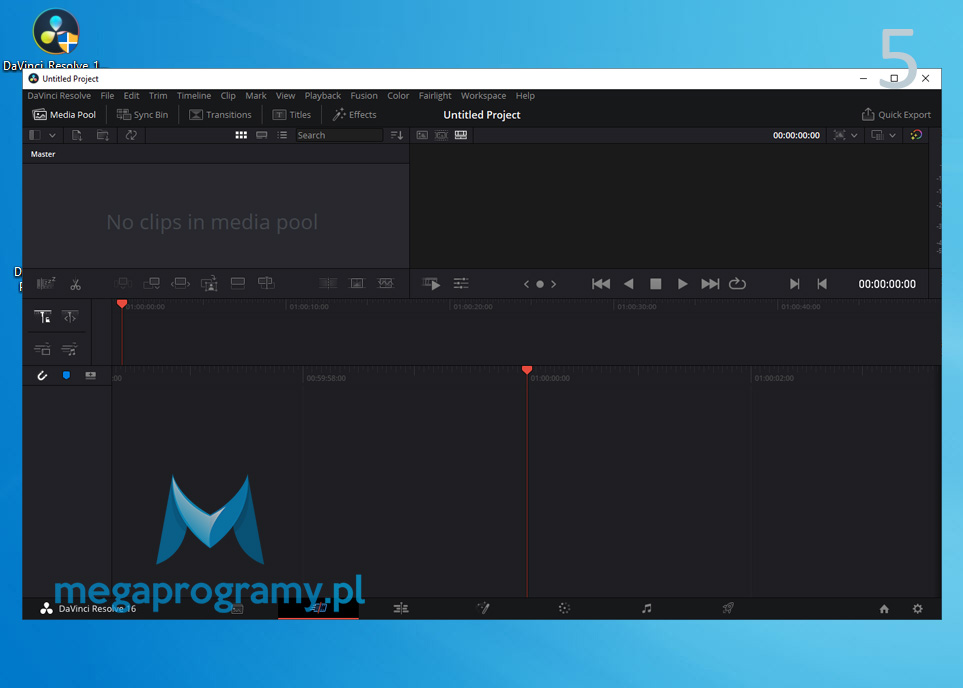Screen dimensions: 963x688
Task: Click the Audio Trim icon
Action: (x=91, y=375)
